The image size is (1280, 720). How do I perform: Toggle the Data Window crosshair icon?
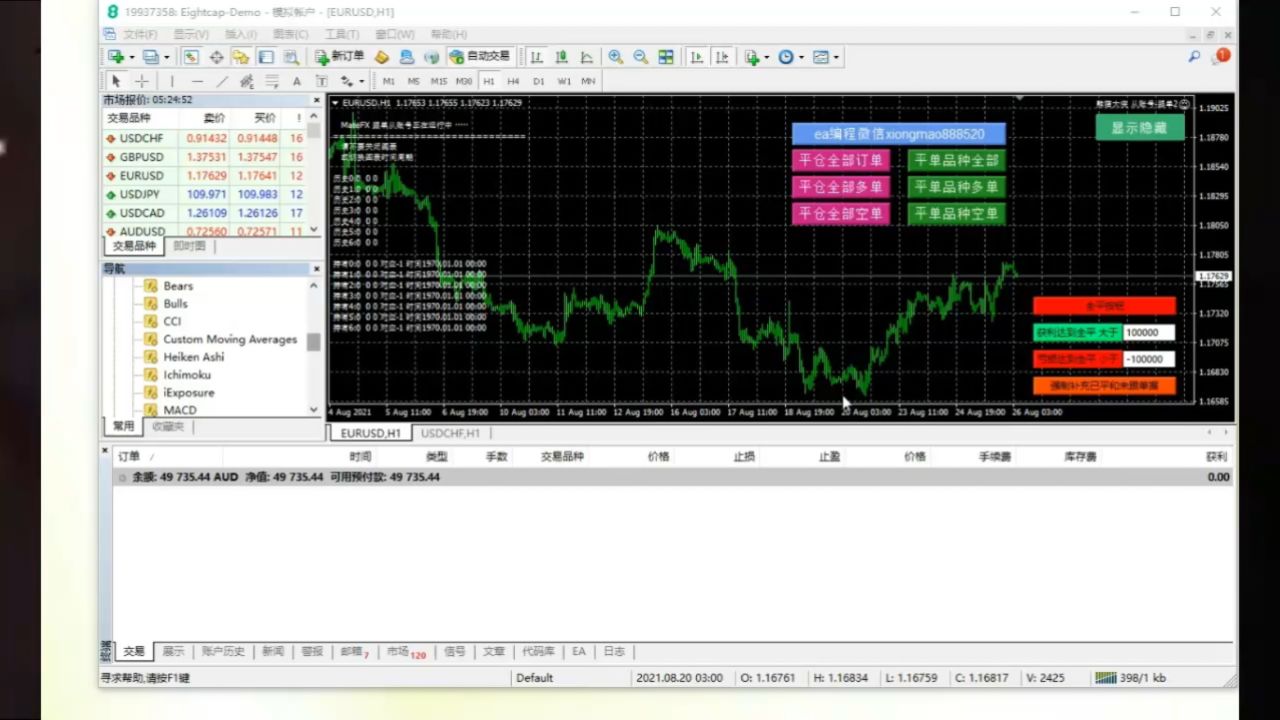point(216,57)
